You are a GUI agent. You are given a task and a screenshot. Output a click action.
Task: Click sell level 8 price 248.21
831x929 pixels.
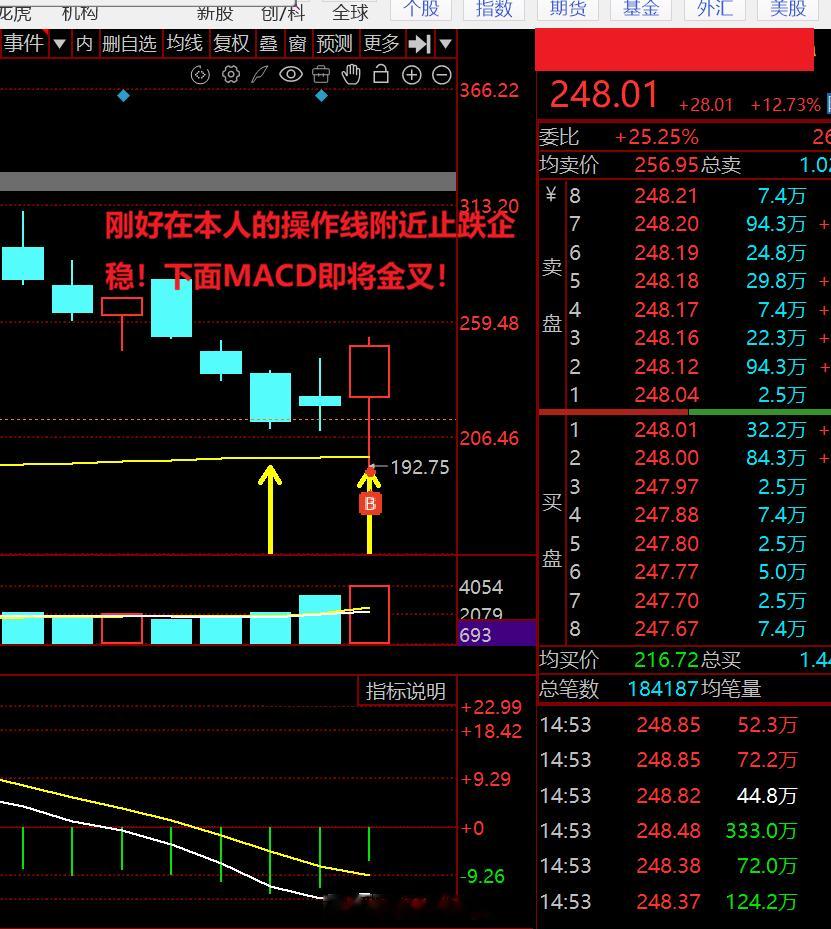point(666,196)
